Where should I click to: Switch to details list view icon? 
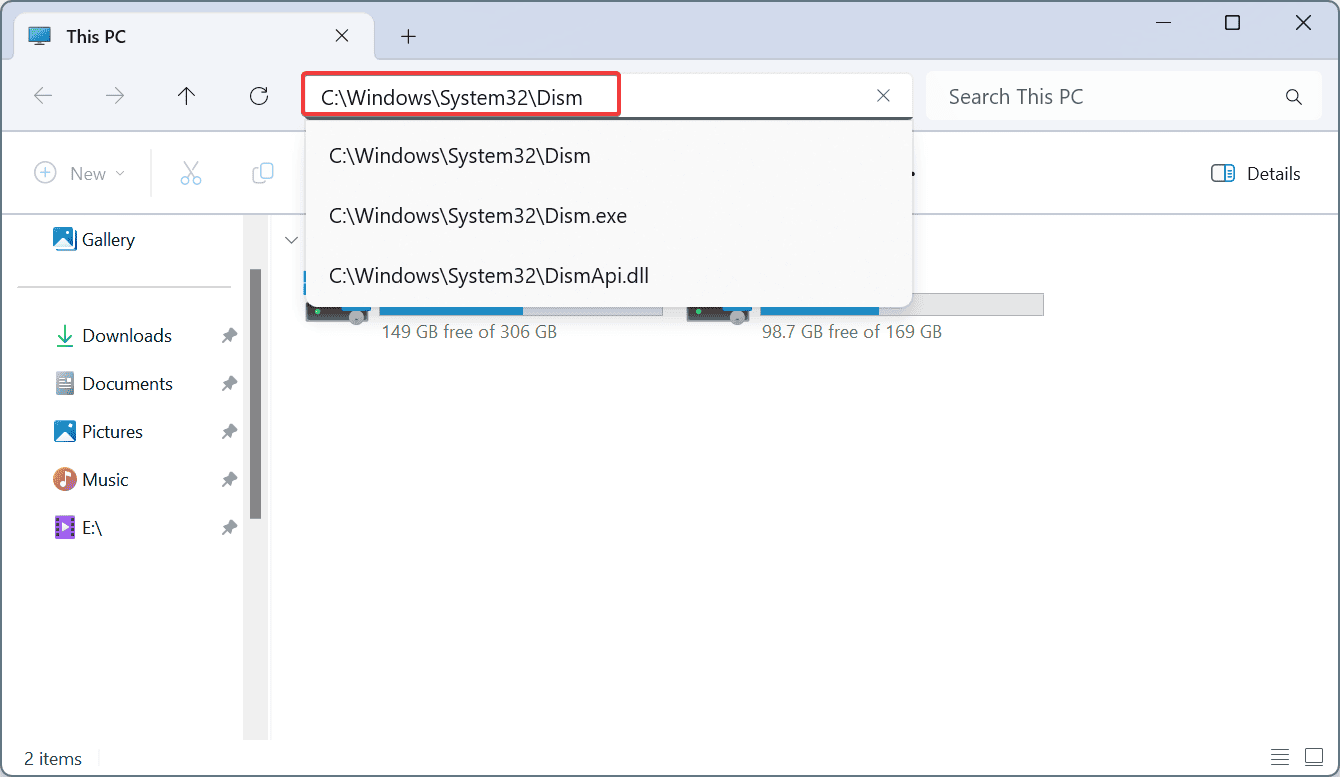pos(1279,757)
